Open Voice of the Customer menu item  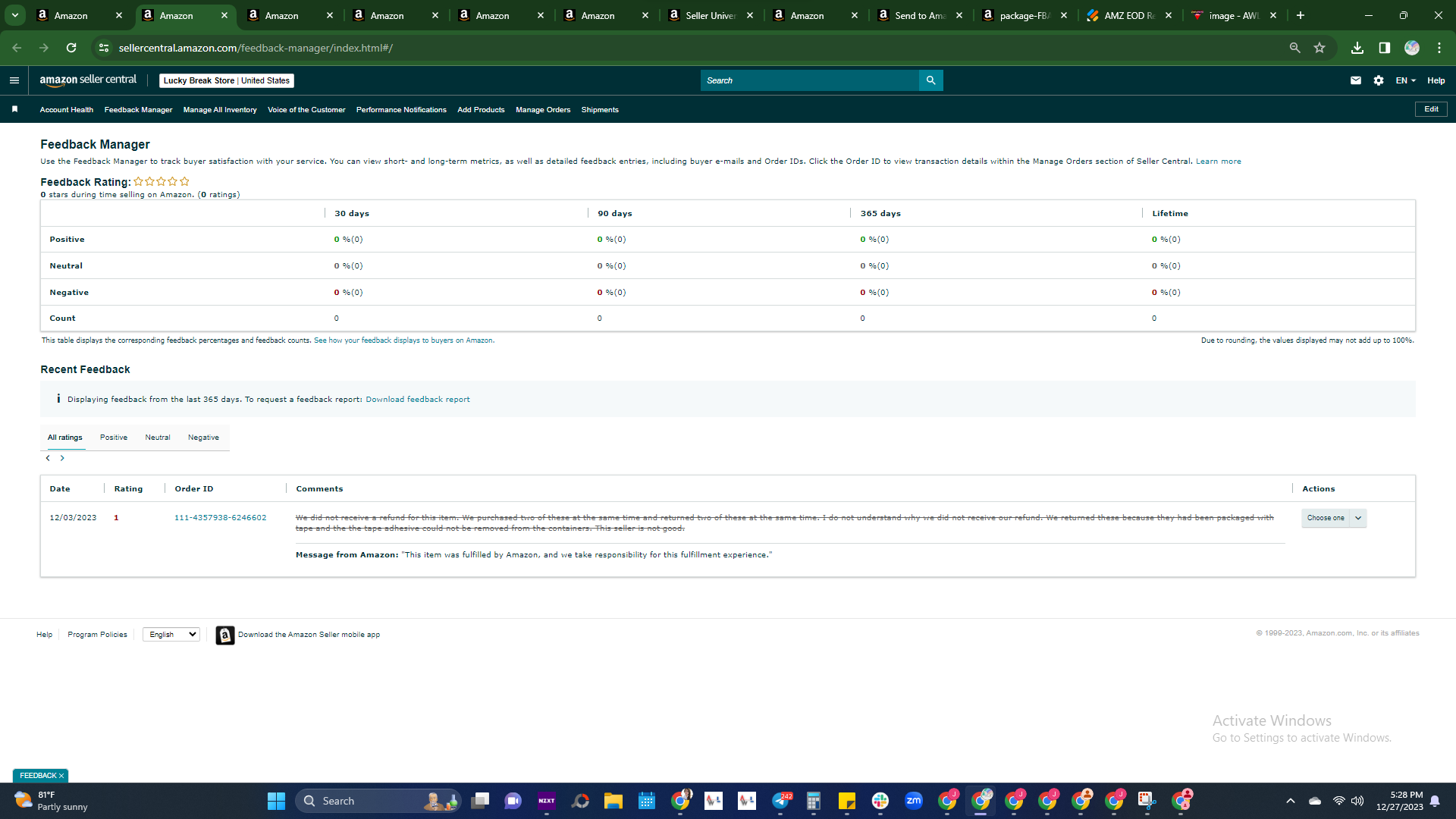[x=306, y=110]
